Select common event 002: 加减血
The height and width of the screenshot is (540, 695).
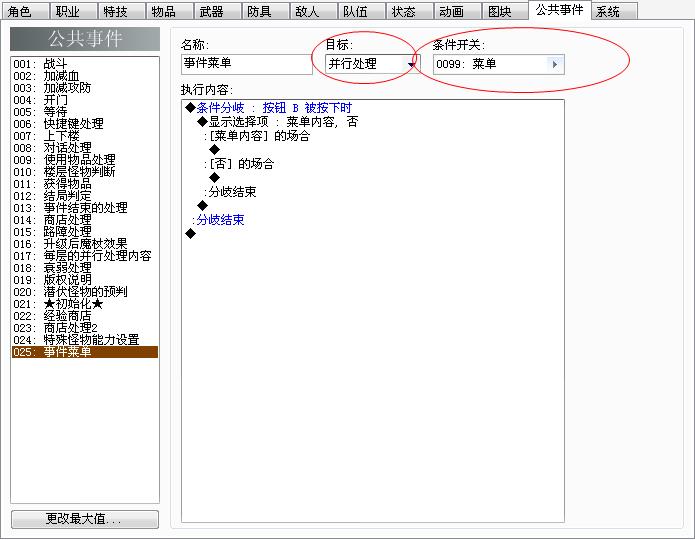pyautogui.click(x=85, y=76)
